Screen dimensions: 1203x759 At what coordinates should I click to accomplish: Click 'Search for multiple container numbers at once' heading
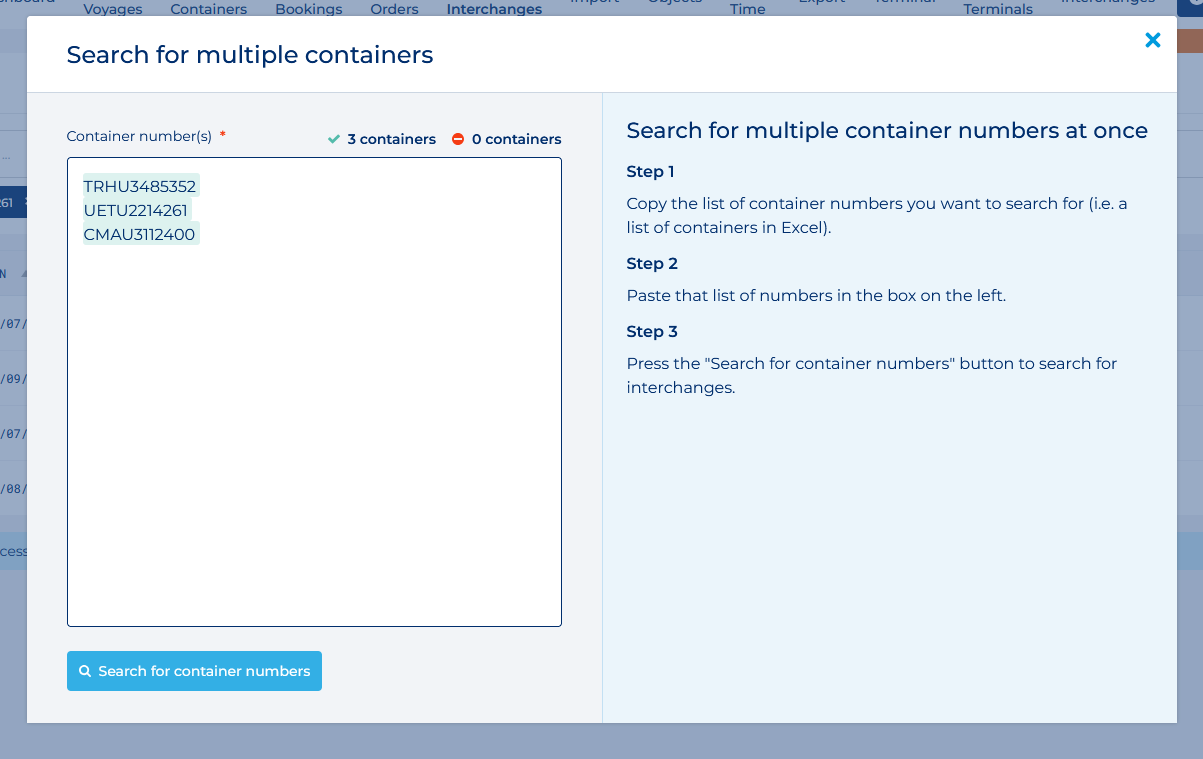pyautogui.click(x=887, y=130)
